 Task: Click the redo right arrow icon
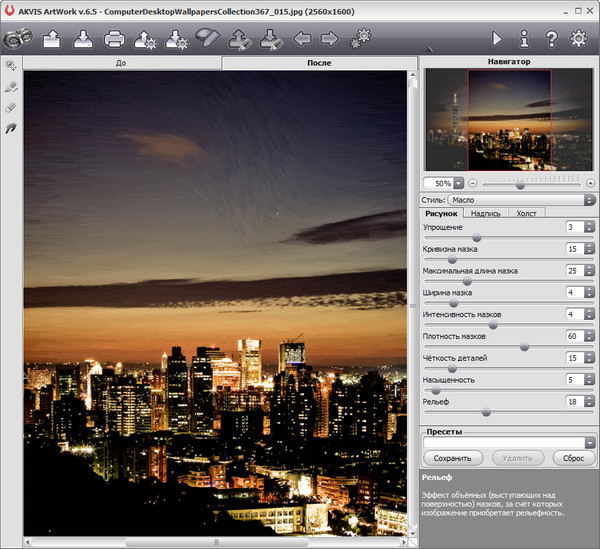[x=328, y=39]
